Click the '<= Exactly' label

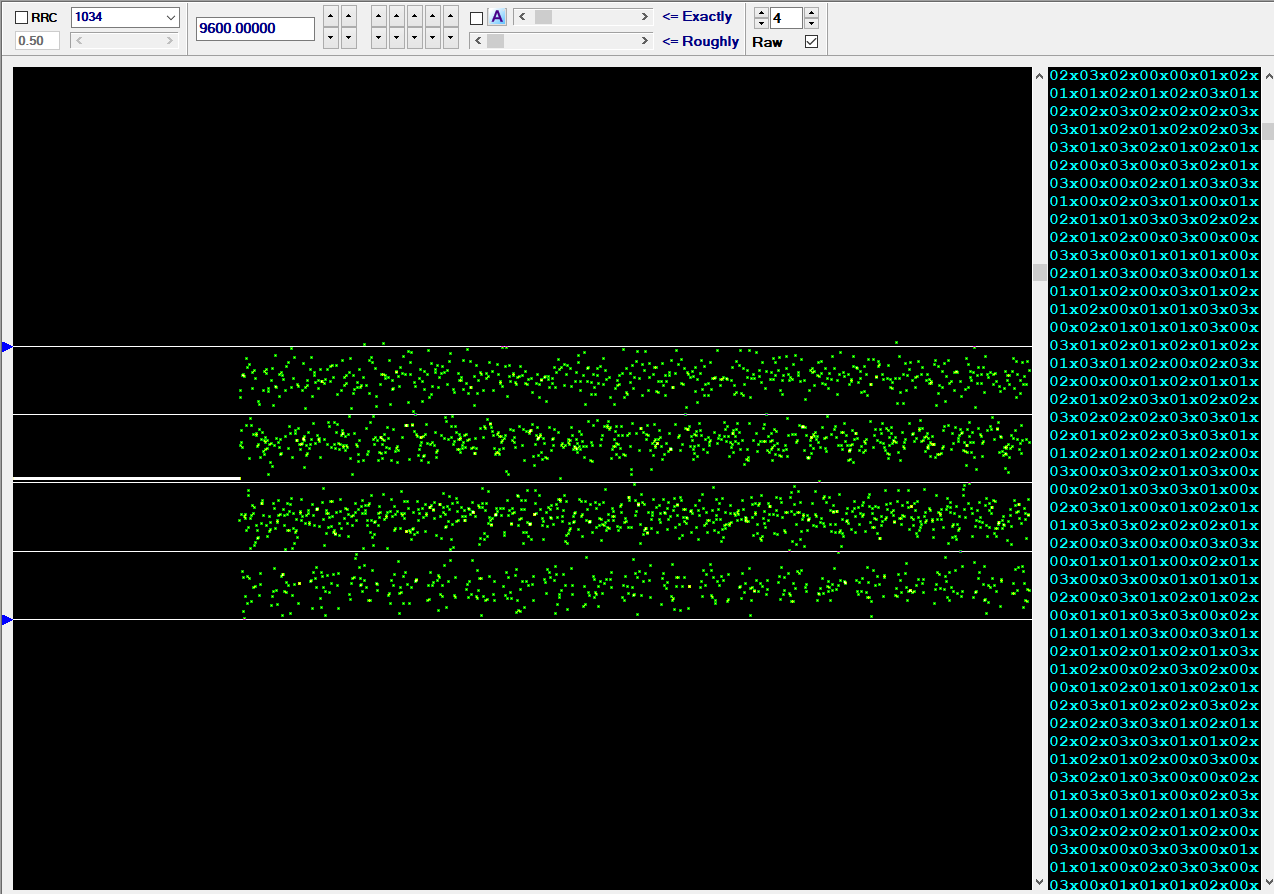click(697, 17)
